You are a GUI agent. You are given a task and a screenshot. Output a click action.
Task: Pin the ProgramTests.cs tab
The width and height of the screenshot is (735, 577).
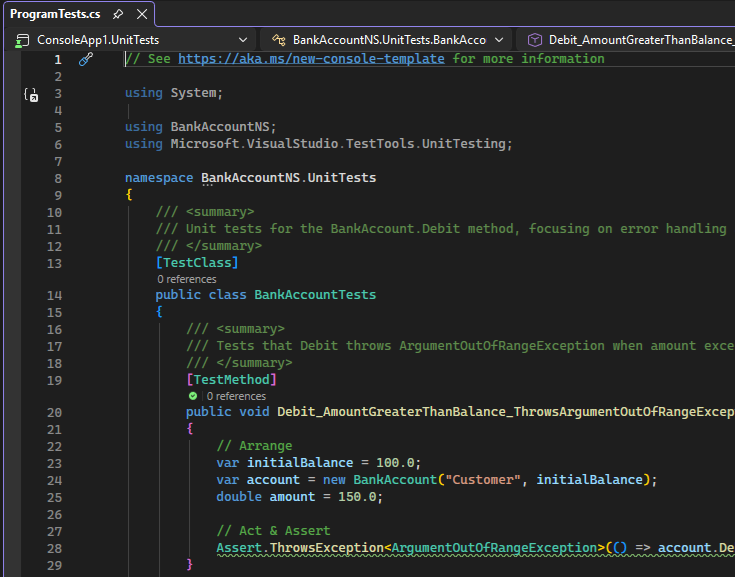tap(118, 14)
